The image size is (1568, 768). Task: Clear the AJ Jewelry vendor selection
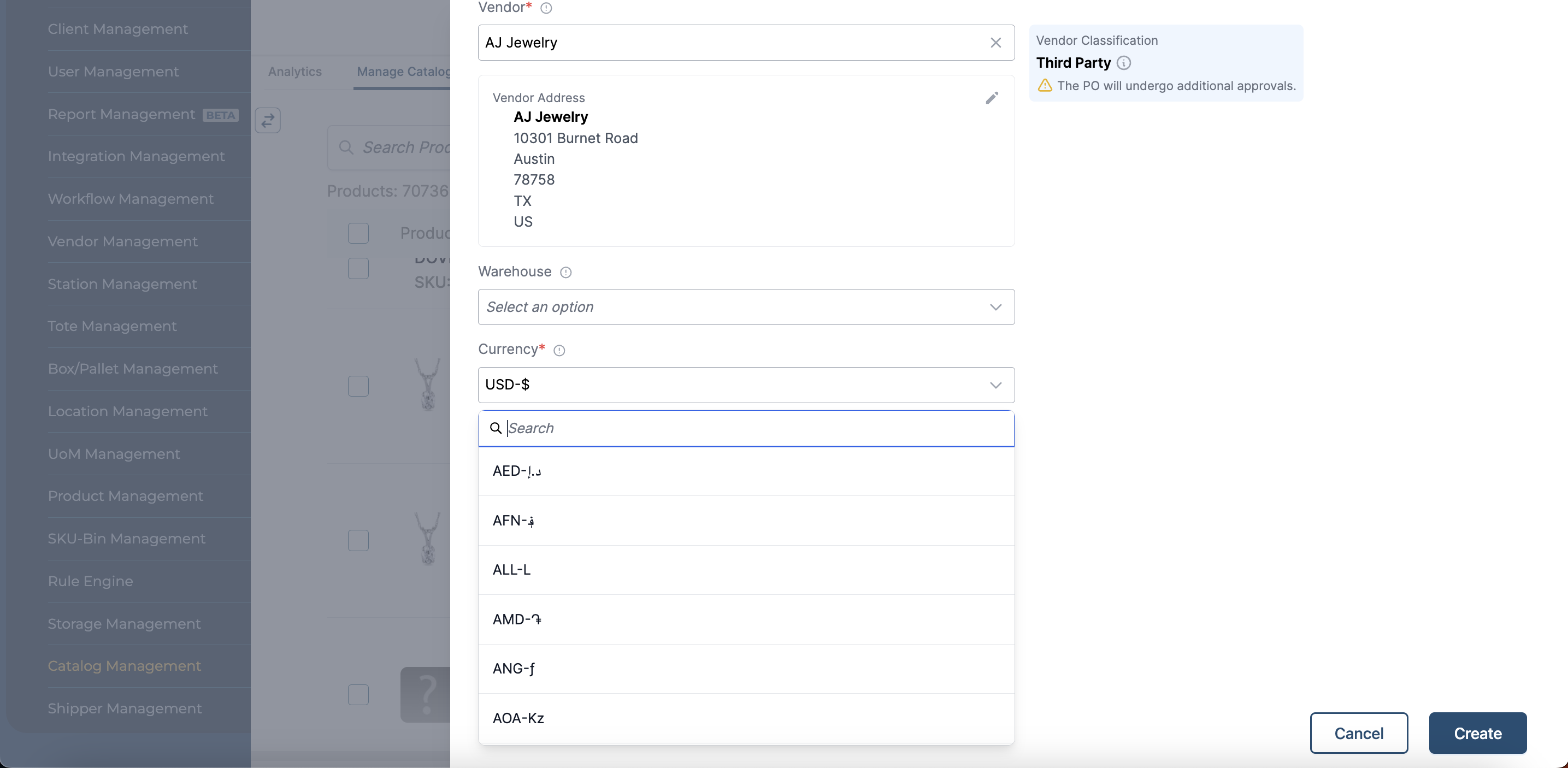tap(995, 43)
